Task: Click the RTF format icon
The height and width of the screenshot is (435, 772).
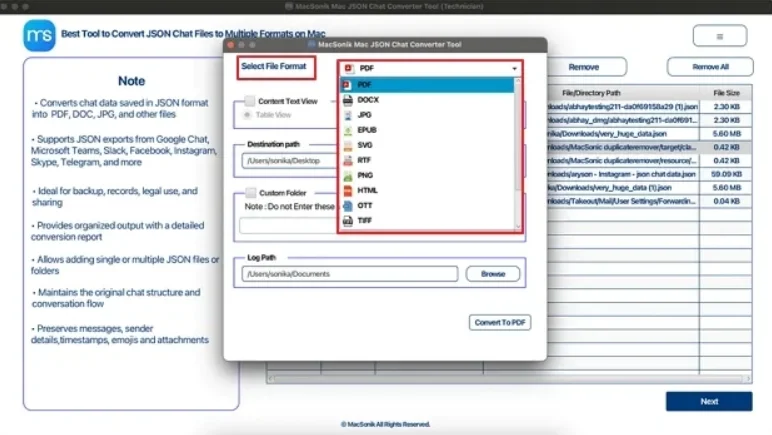Action: 348,160
